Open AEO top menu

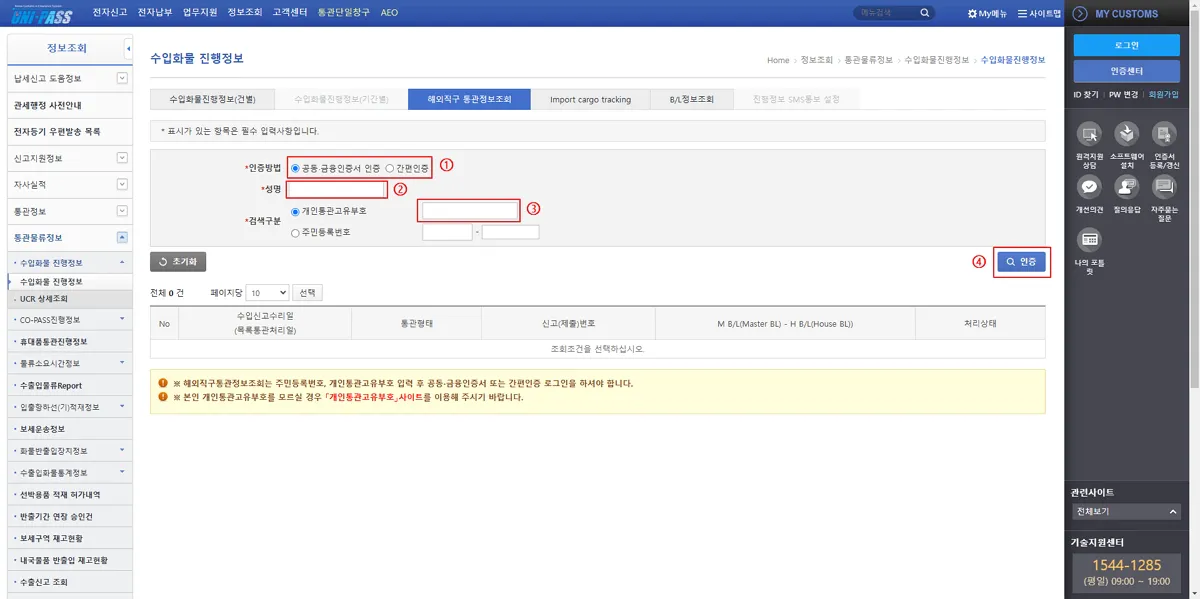pos(389,13)
